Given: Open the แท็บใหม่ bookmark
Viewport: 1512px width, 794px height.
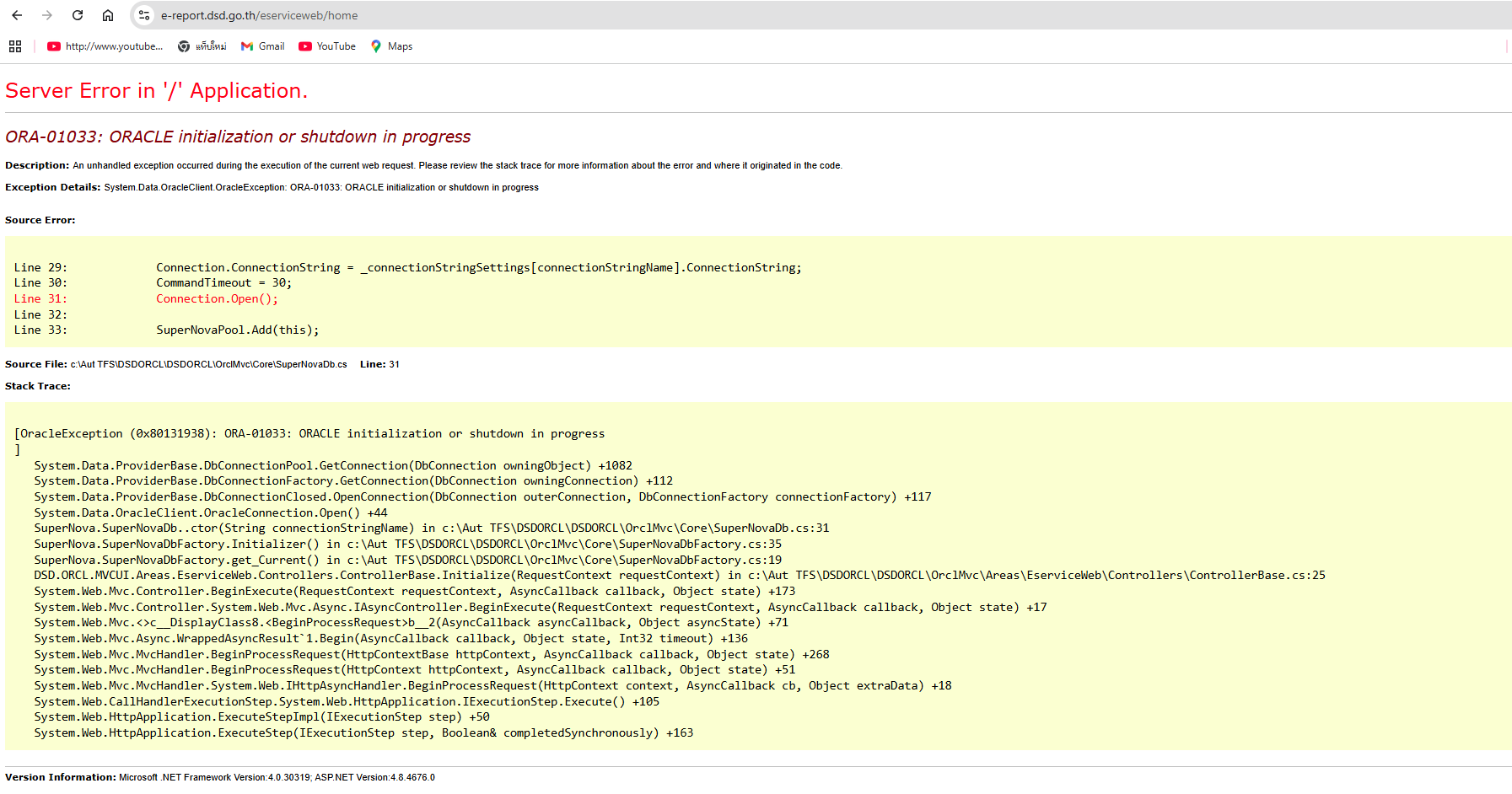Looking at the screenshot, I should pos(202,46).
